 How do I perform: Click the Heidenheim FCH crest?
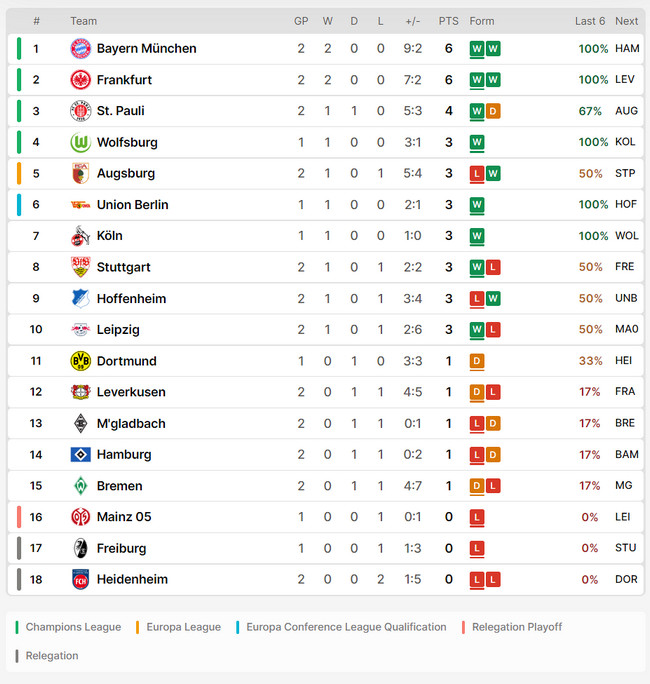(81, 579)
